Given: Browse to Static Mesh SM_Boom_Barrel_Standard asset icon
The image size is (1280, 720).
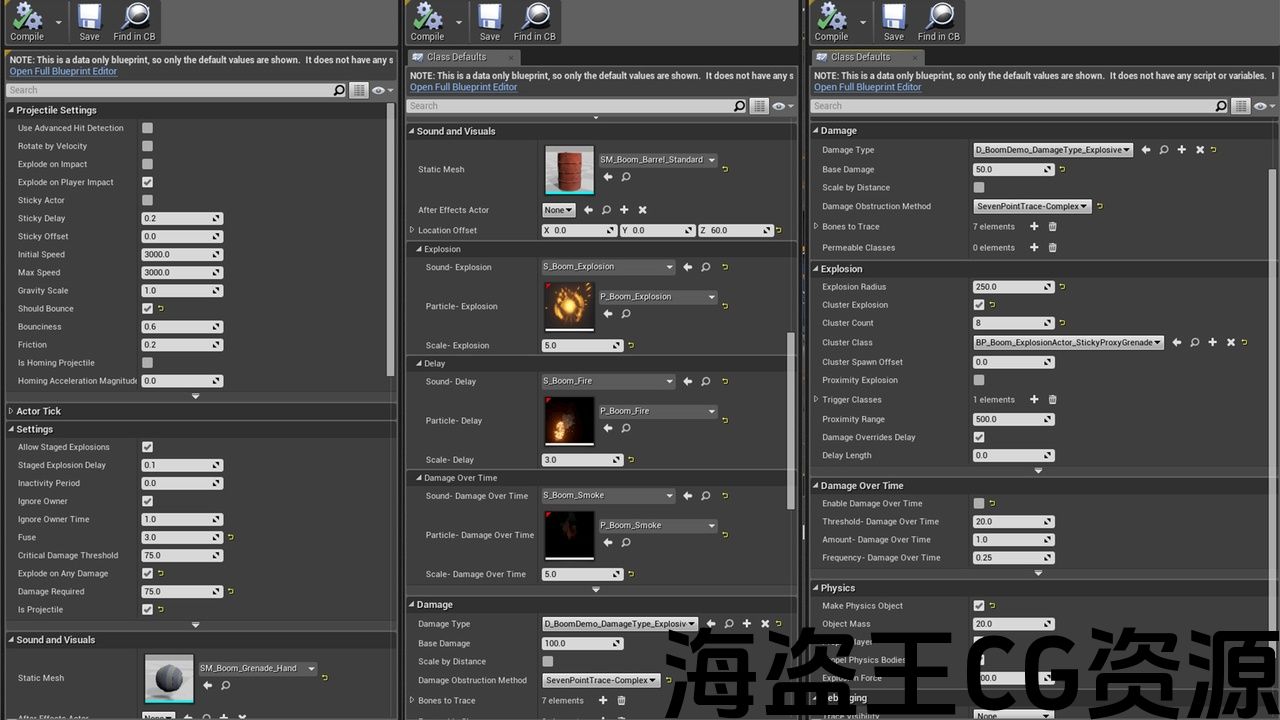Looking at the screenshot, I should pyautogui.click(x=626, y=177).
